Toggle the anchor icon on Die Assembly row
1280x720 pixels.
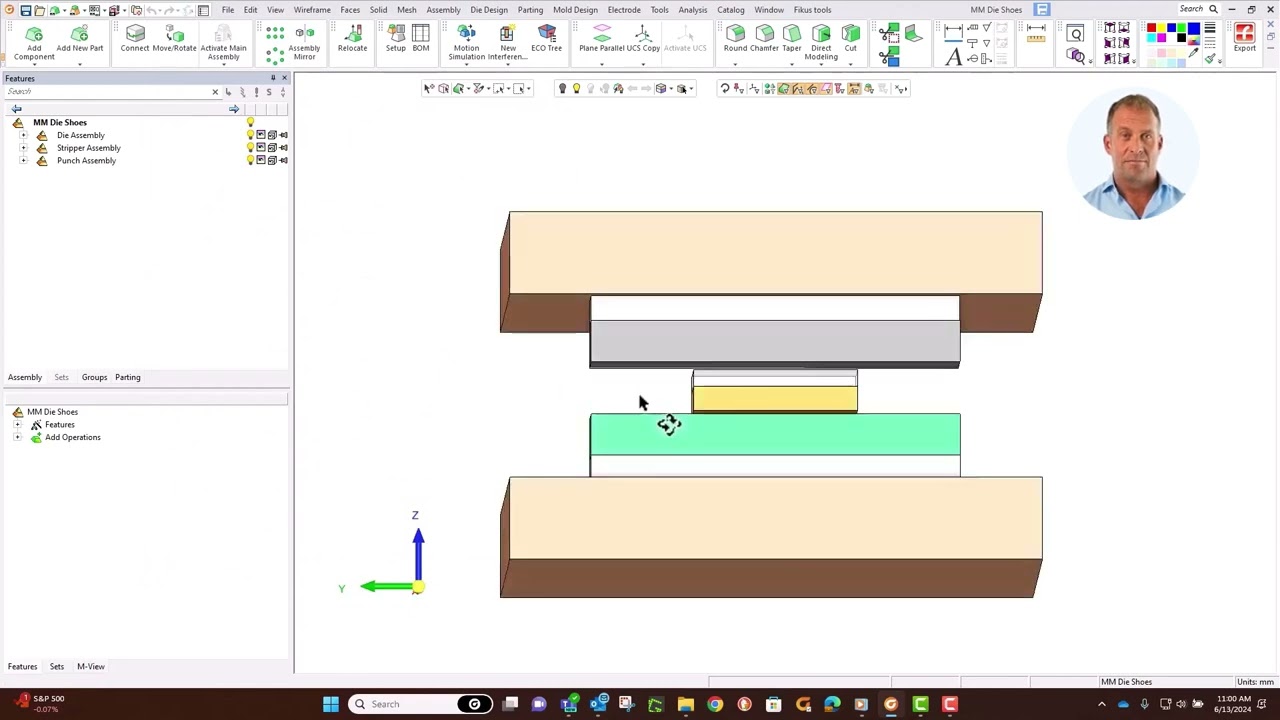(283, 135)
